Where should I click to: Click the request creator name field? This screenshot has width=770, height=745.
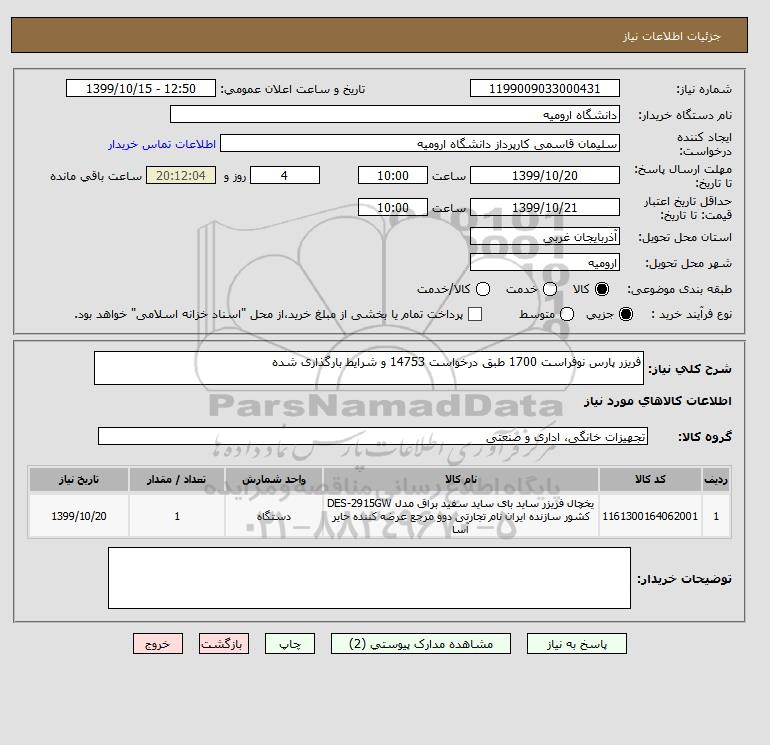(x=420, y=143)
